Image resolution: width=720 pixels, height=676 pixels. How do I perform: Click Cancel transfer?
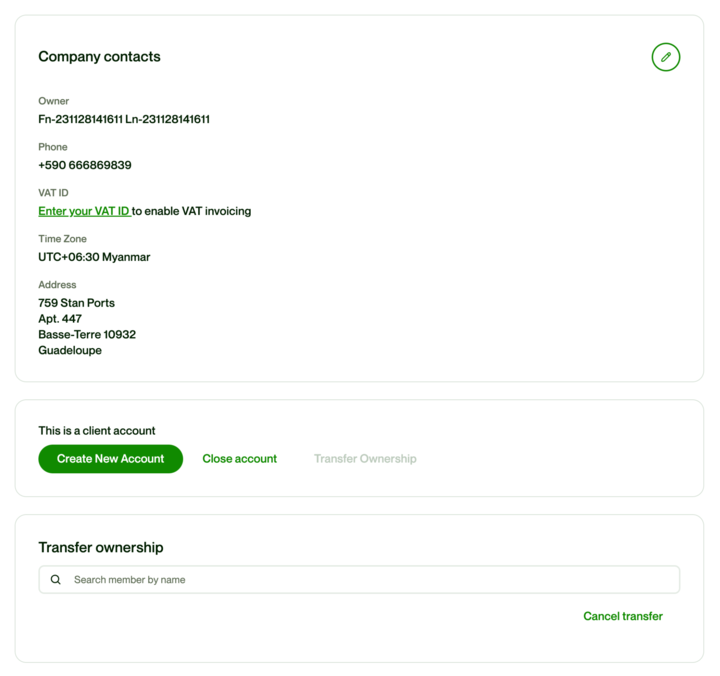[622, 616]
